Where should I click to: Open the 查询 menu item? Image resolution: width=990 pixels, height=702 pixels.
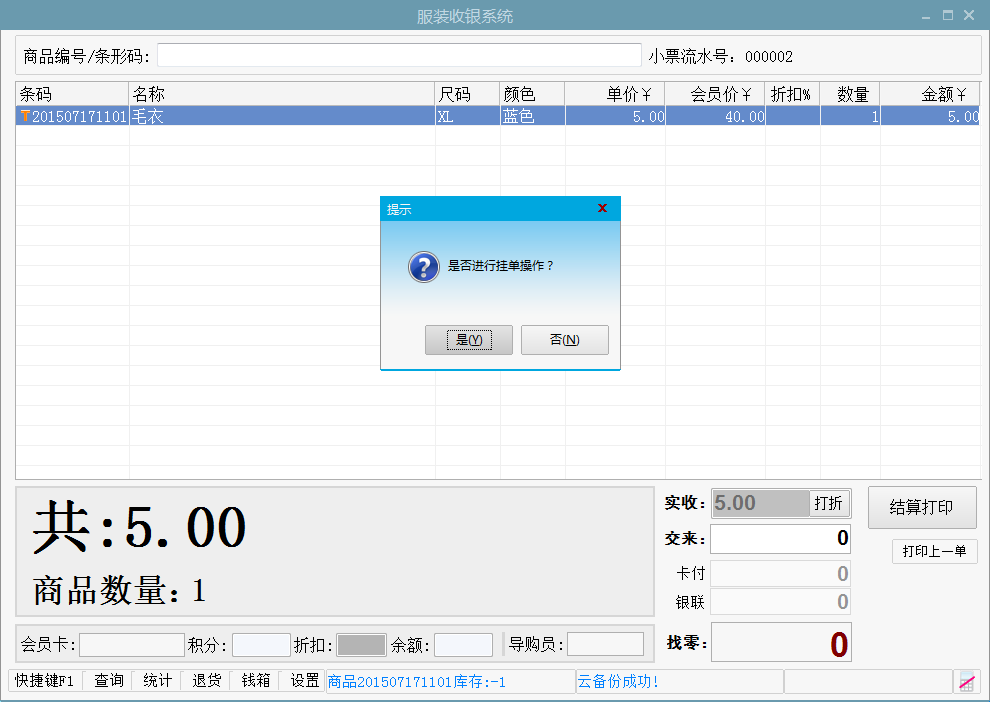click(x=109, y=681)
